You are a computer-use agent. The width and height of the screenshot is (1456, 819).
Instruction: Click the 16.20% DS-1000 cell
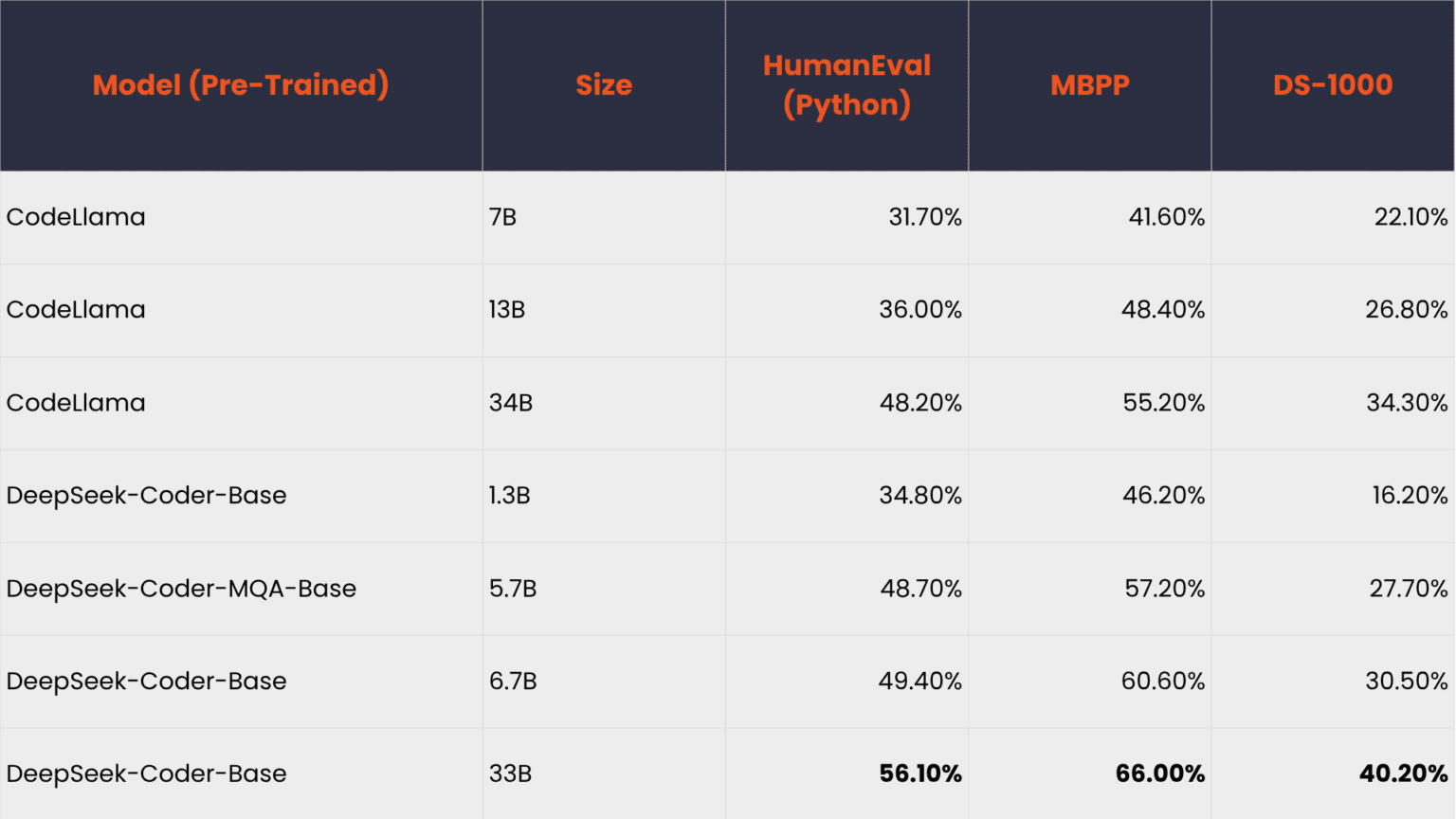[x=1410, y=496]
